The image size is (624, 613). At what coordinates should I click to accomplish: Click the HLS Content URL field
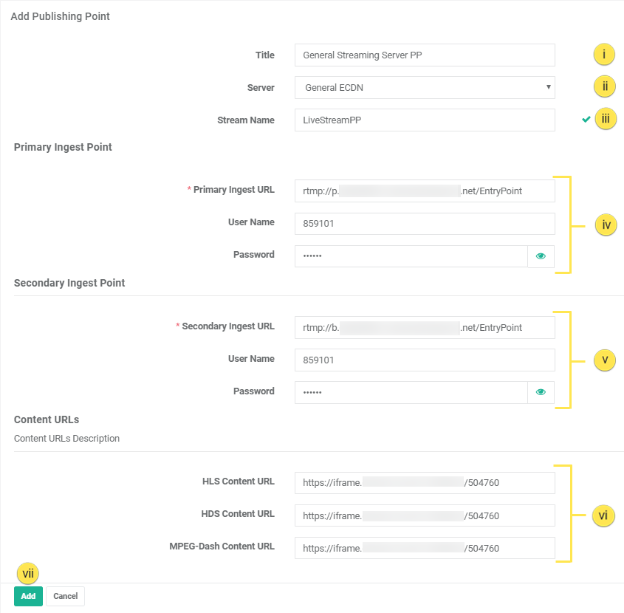coord(425,483)
